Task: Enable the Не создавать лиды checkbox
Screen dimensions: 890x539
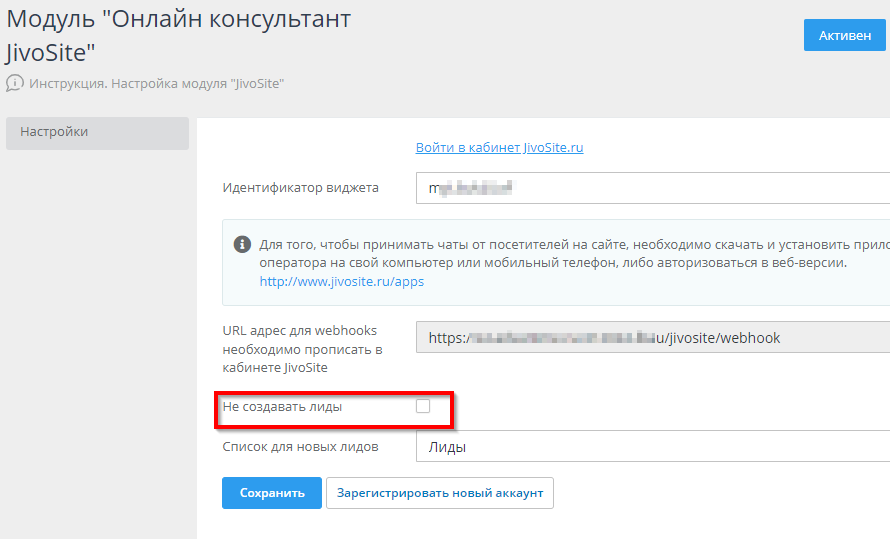Action: point(423,406)
